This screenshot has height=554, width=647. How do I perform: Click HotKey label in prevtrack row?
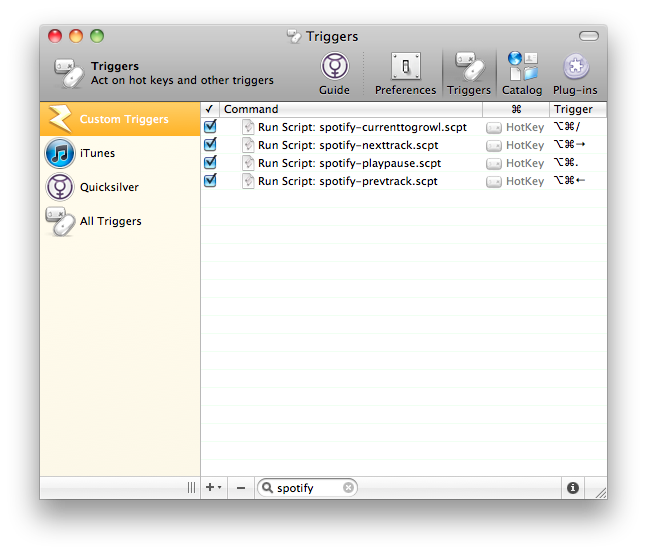click(x=525, y=182)
